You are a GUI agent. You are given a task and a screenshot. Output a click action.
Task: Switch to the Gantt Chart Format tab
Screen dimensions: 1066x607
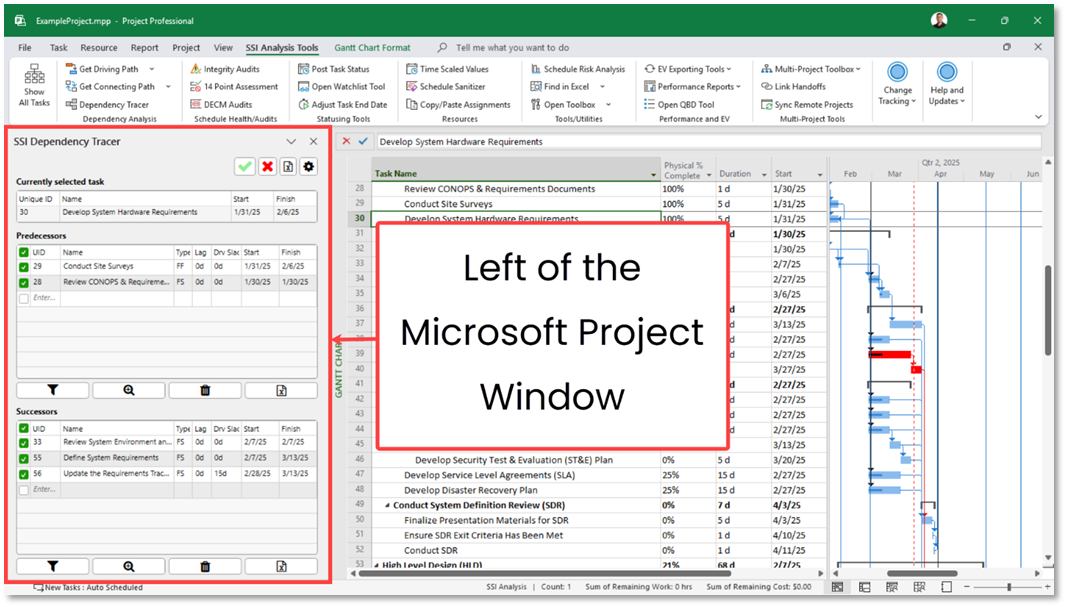click(372, 48)
